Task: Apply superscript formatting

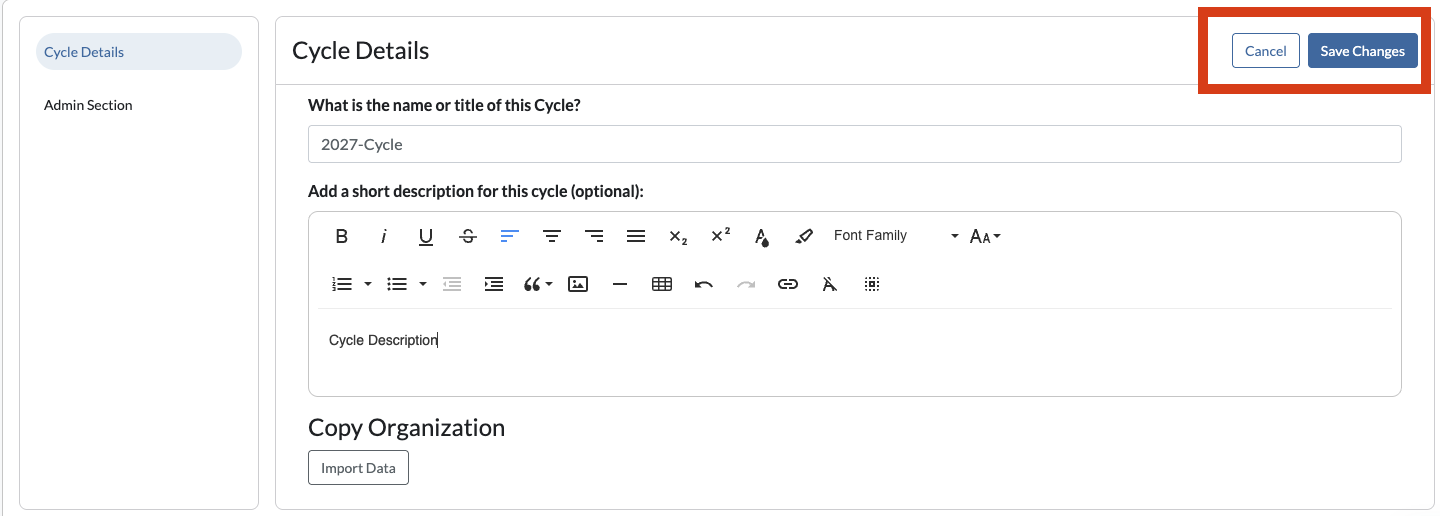Action: coord(720,236)
